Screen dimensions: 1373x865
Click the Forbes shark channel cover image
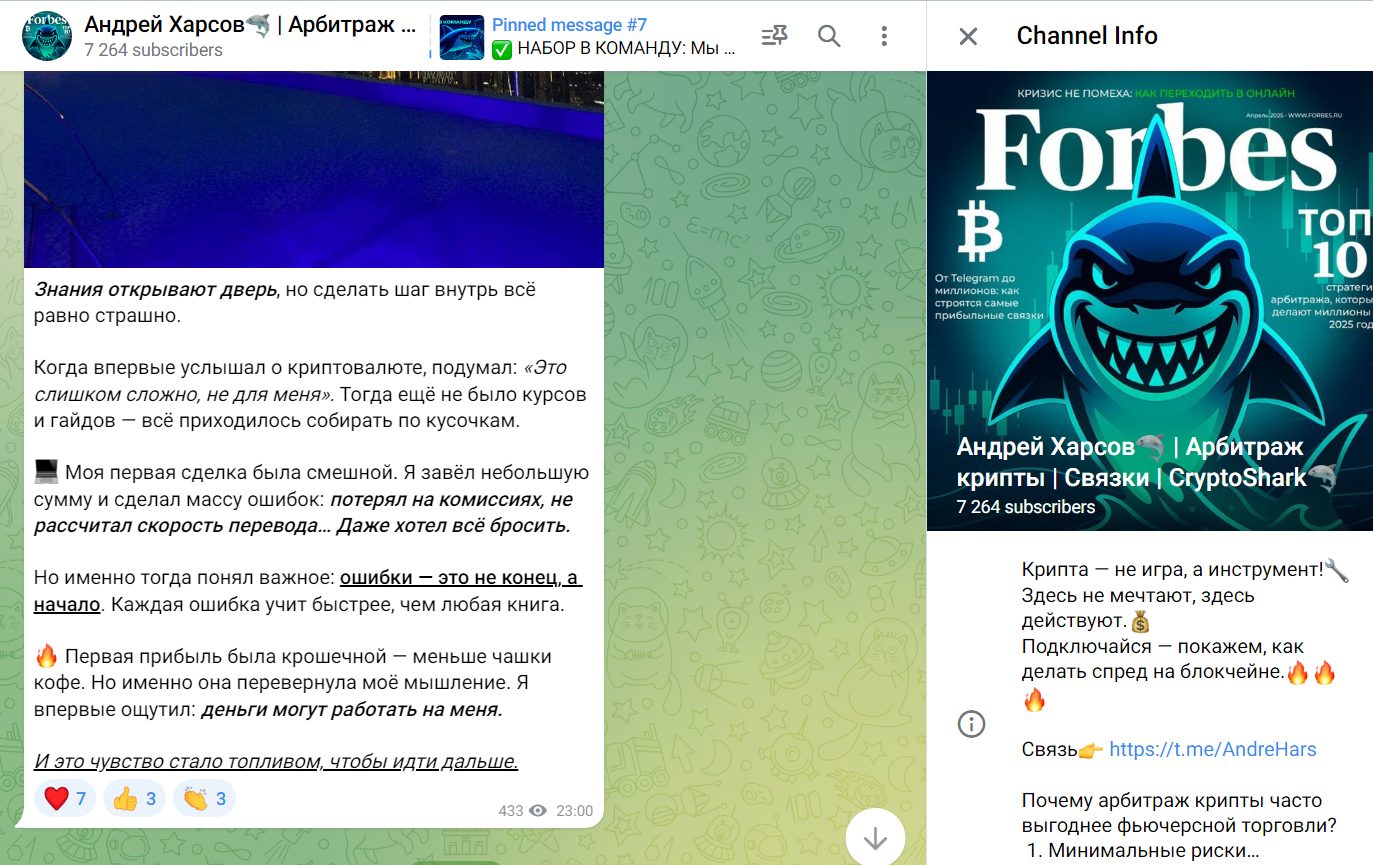[x=1150, y=302]
